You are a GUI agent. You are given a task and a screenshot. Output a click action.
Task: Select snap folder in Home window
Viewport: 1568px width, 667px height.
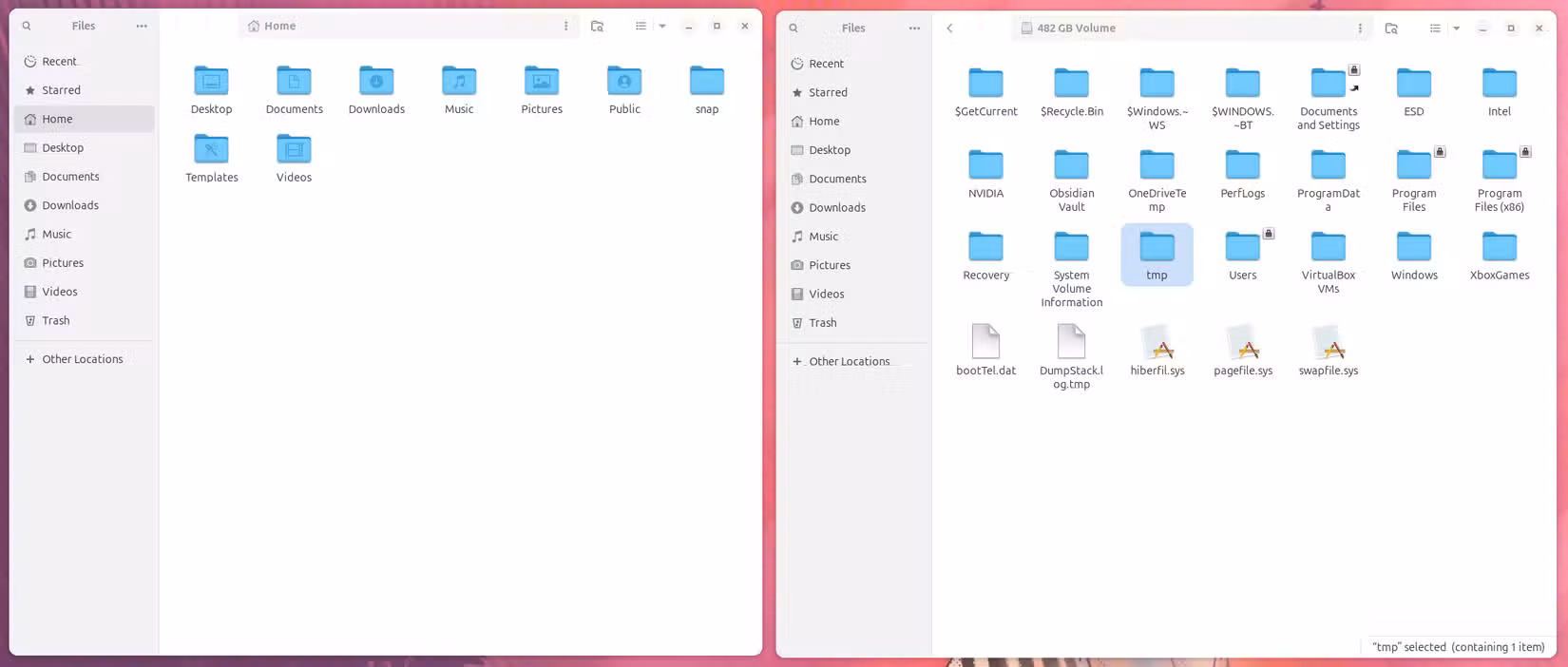pos(707,89)
